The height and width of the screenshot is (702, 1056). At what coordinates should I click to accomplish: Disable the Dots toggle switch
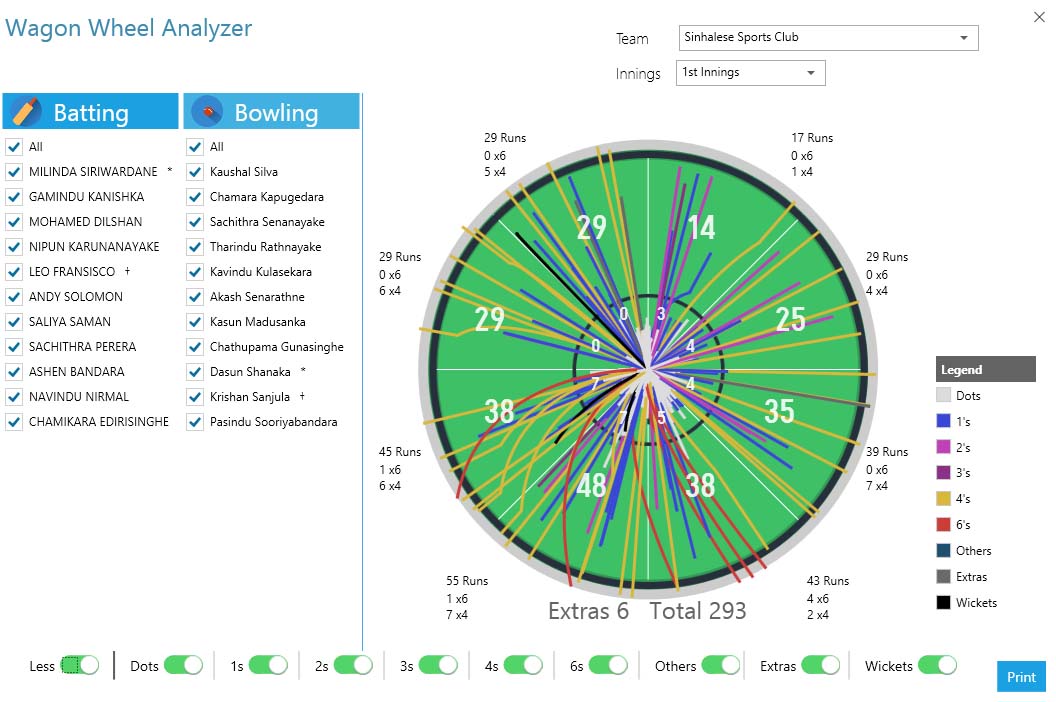click(183, 665)
